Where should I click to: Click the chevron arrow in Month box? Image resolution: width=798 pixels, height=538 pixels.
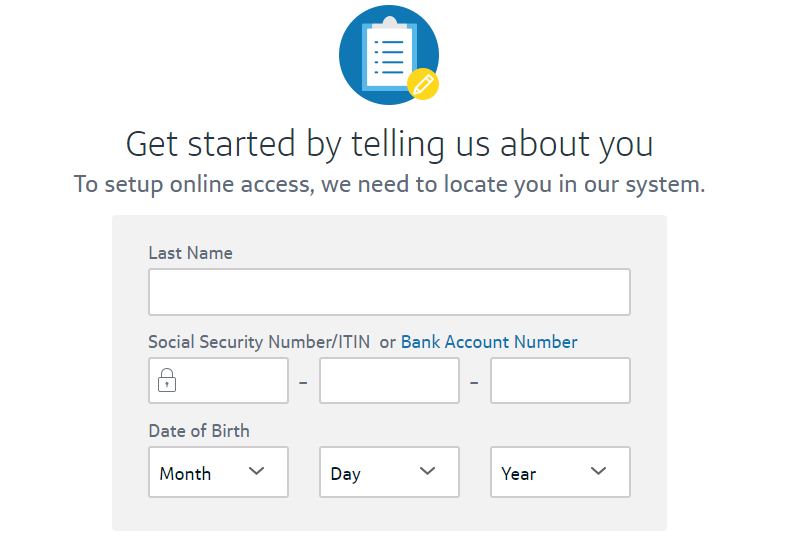(256, 471)
